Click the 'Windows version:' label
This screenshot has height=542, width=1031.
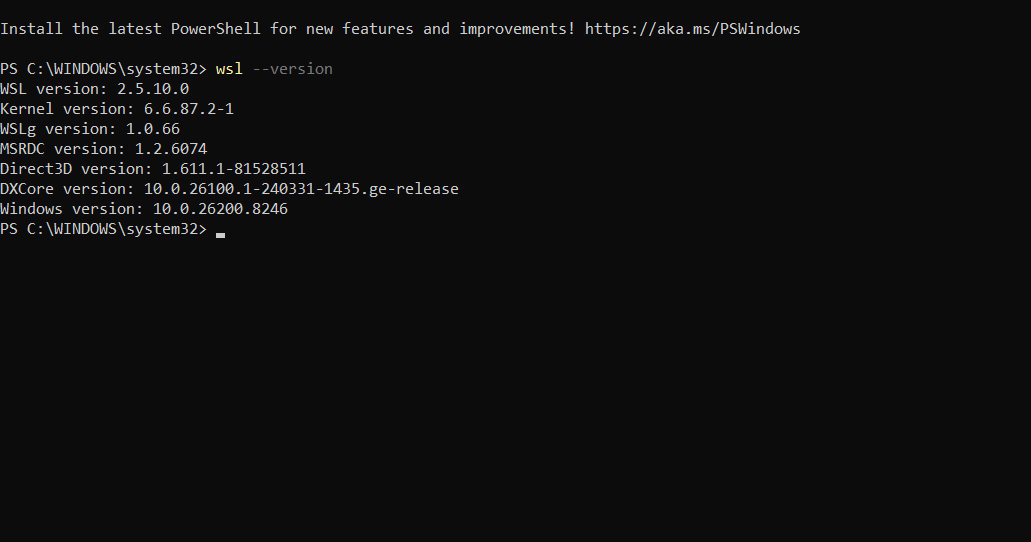pos(72,209)
